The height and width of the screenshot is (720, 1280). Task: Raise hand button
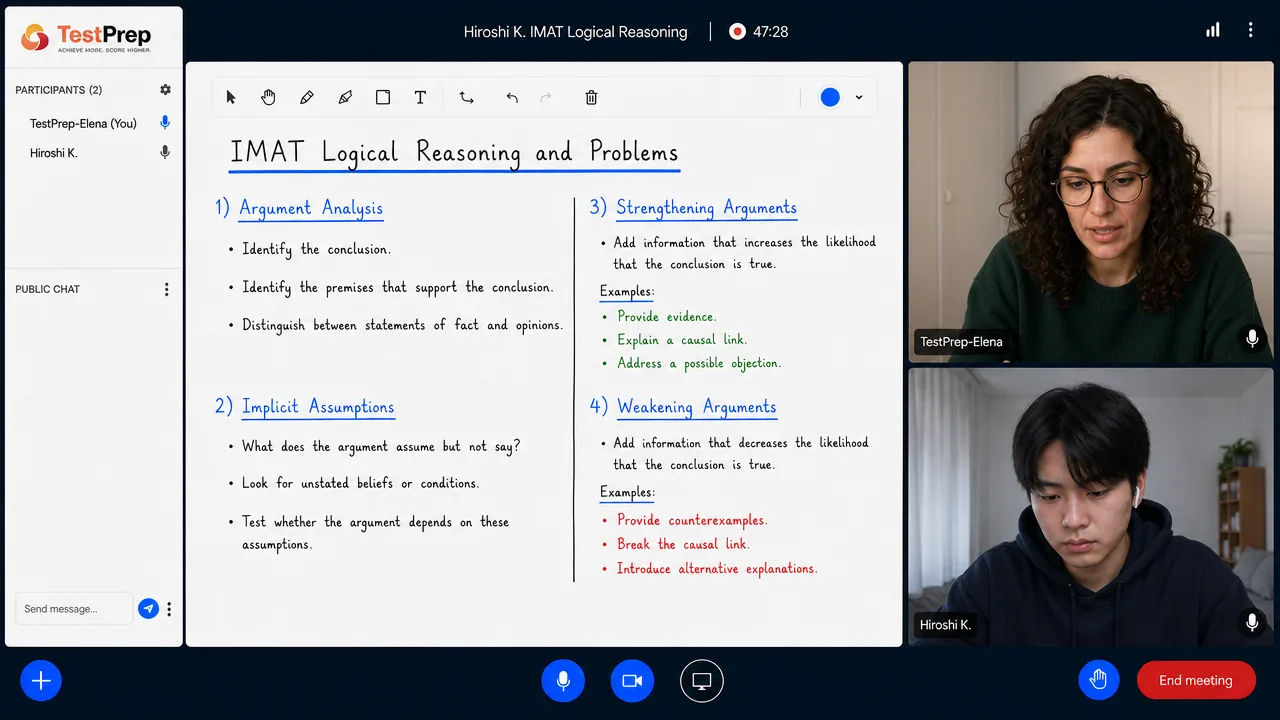pyautogui.click(x=1099, y=680)
